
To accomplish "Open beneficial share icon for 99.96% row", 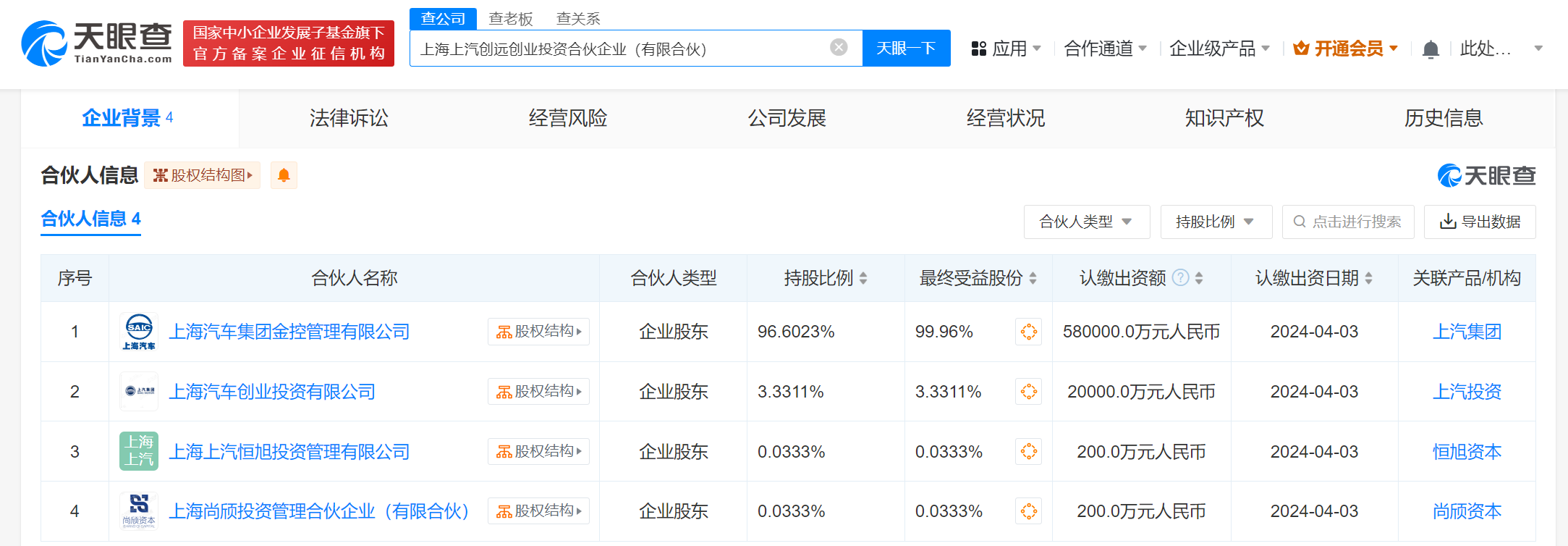I will coord(1028,332).
